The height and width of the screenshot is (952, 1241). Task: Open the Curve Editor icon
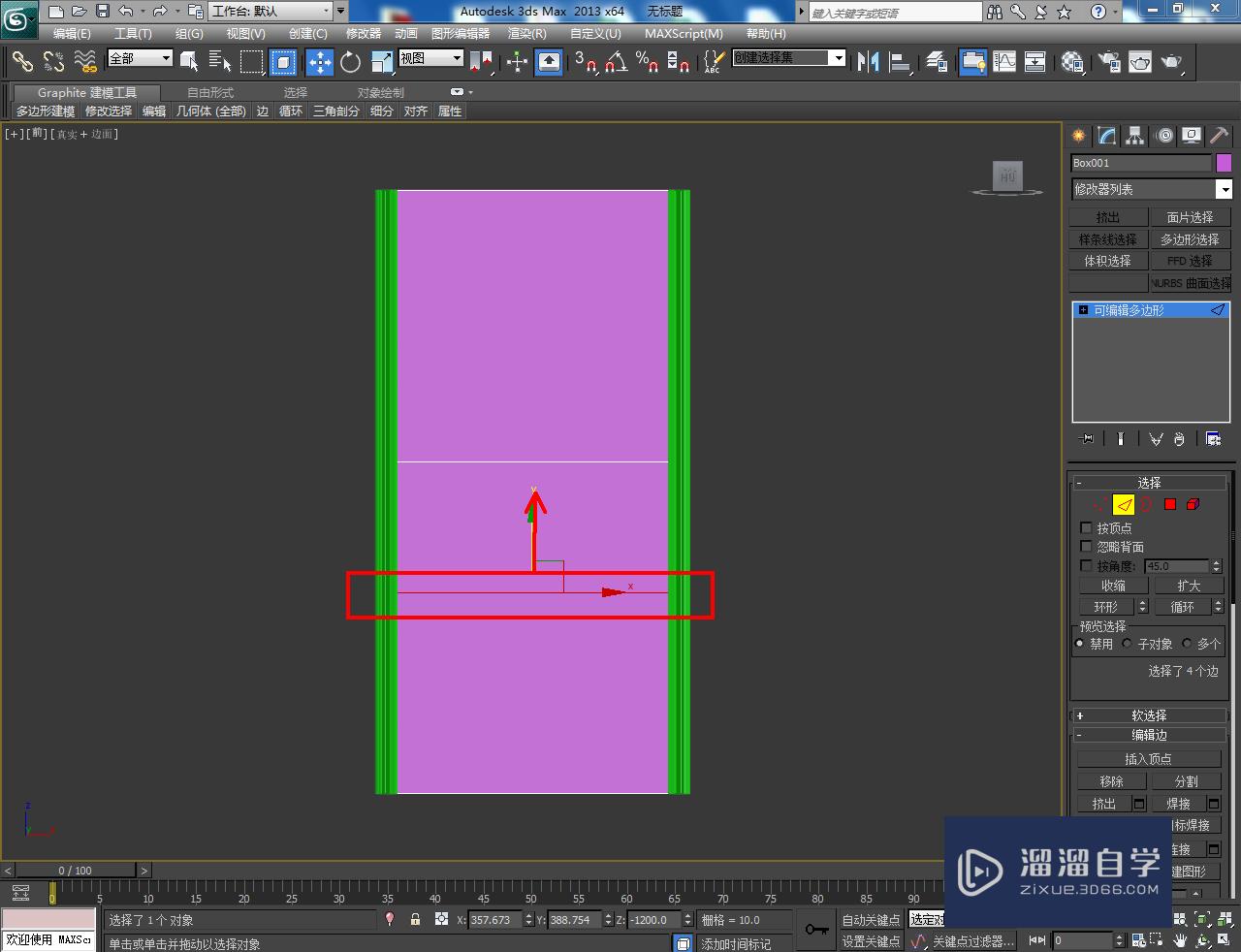1004,62
